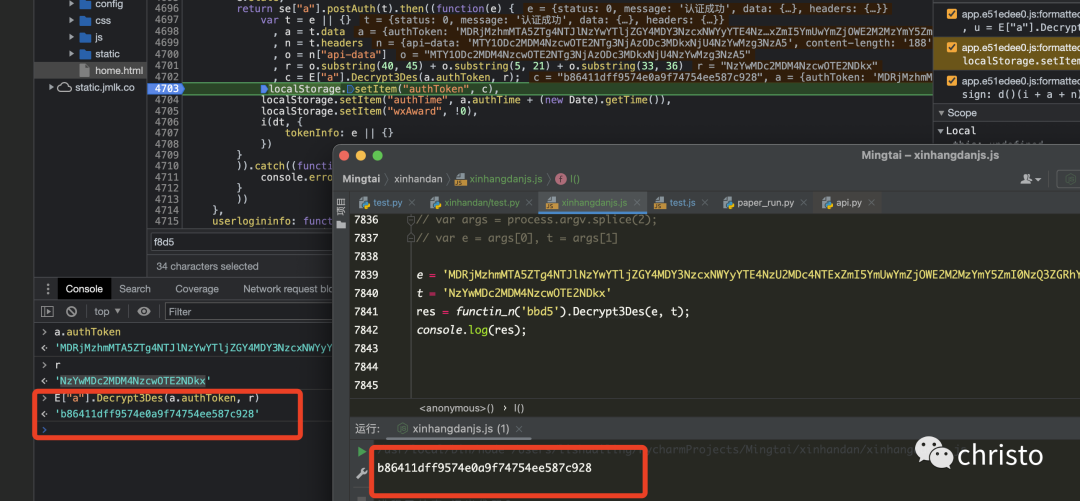Clear the console with the ban icon
Image resolution: width=1080 pixels, height=501 pixels.
[x=71, y=311]
